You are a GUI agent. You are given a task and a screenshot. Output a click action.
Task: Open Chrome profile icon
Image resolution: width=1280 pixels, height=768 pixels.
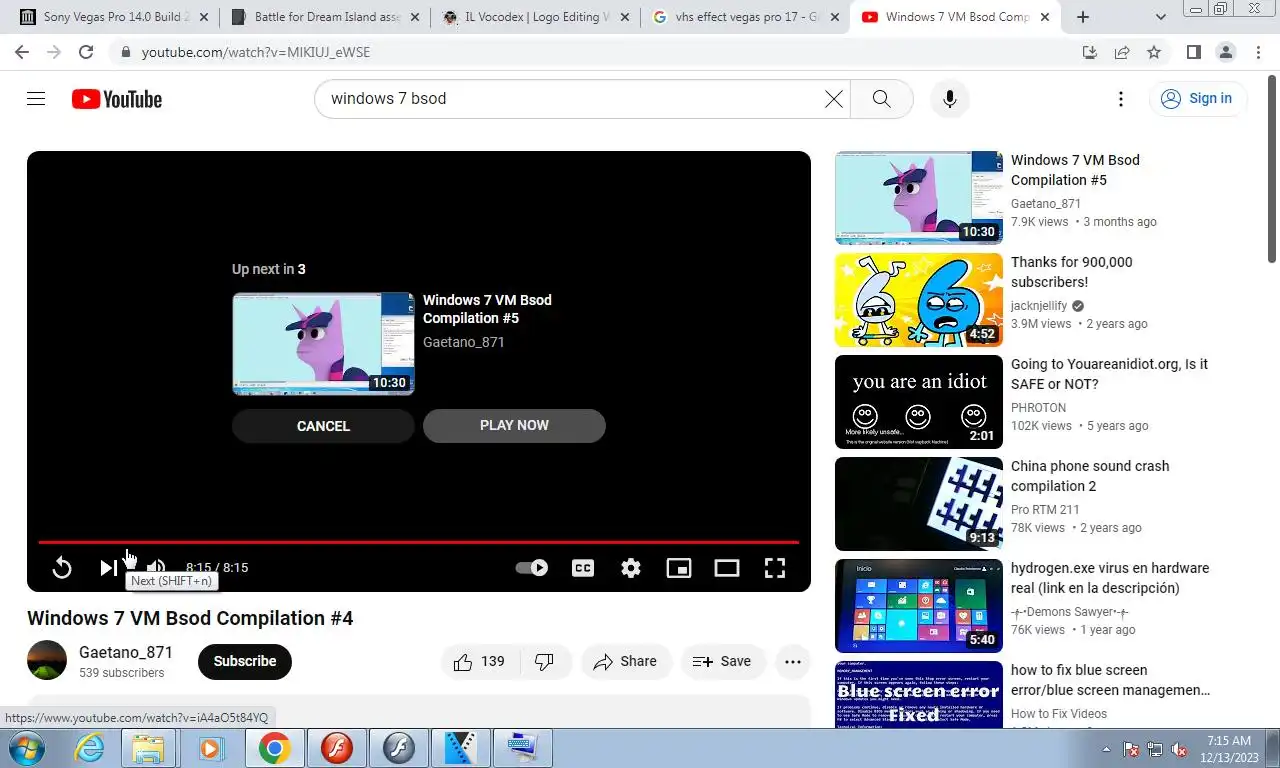tap(1226, 52)
